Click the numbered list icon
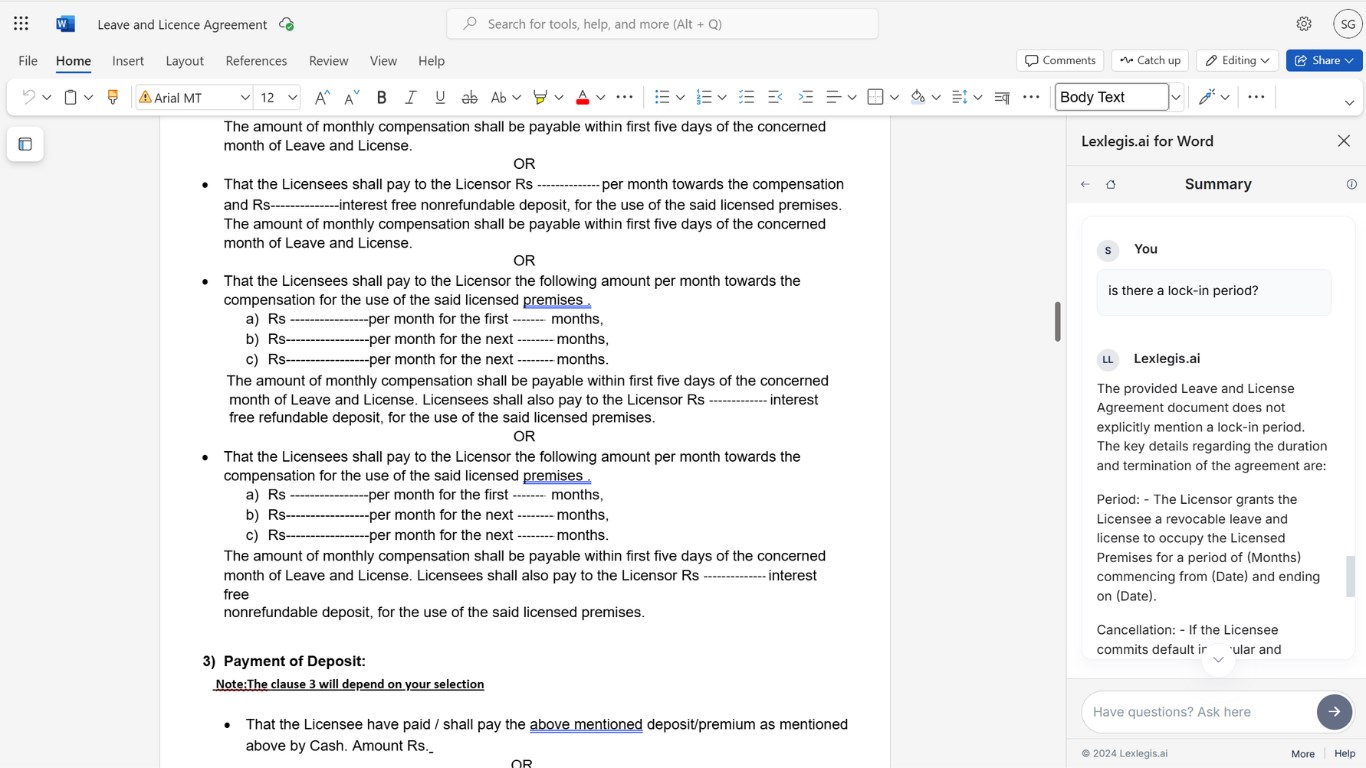 pyautogui.click(x=704, y=97)
